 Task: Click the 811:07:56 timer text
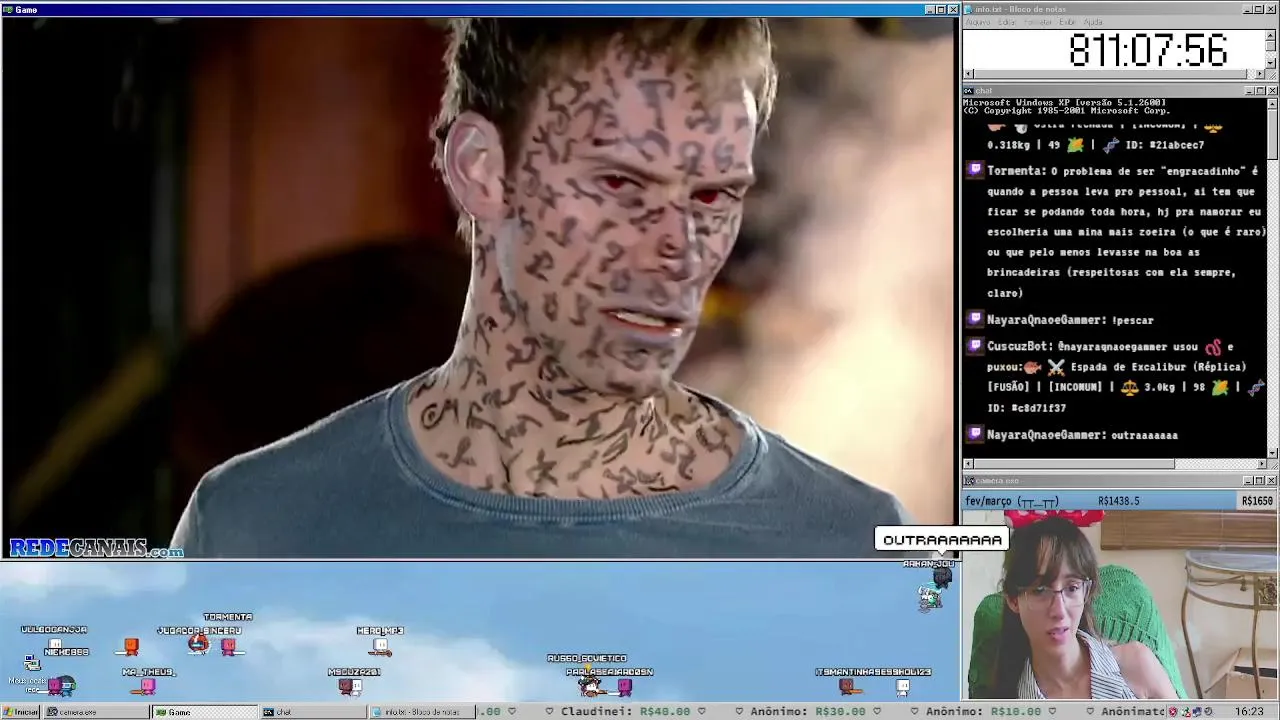[1147, 50]
